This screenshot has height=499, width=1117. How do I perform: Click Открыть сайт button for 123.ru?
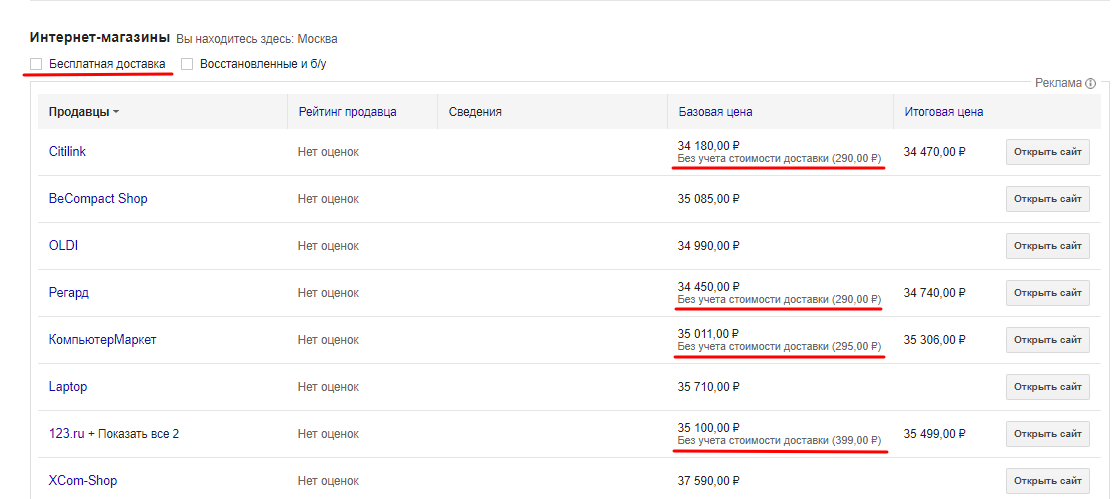click(x=1048, y=434)
